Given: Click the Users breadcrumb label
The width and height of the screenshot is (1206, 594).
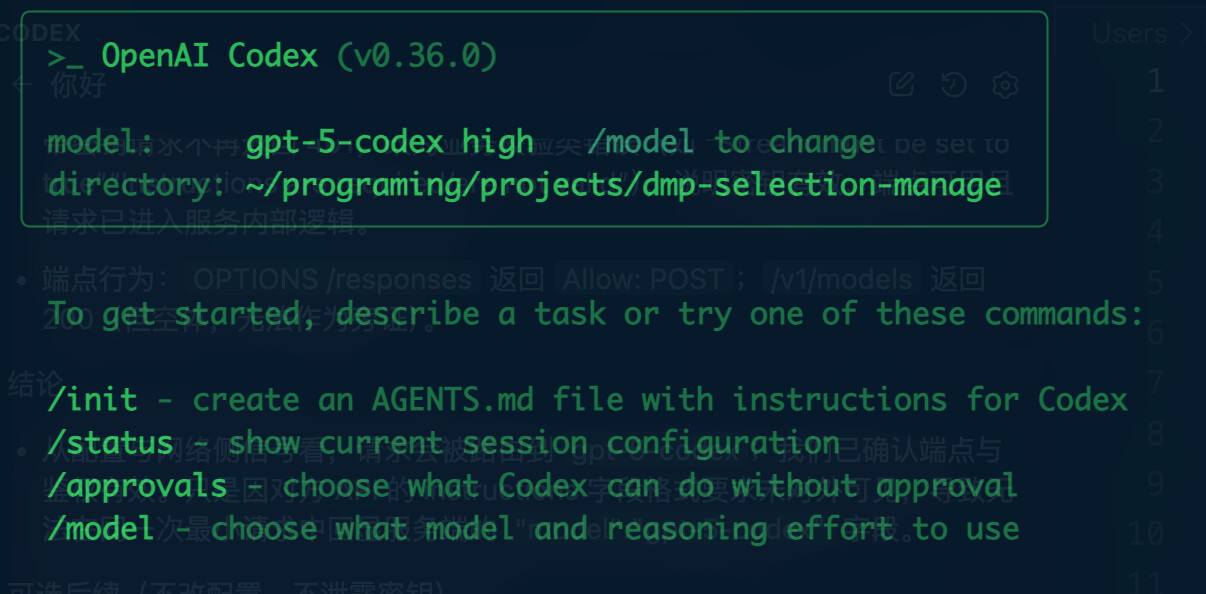Looking at the screenshot, I should tap(1130, 33).
